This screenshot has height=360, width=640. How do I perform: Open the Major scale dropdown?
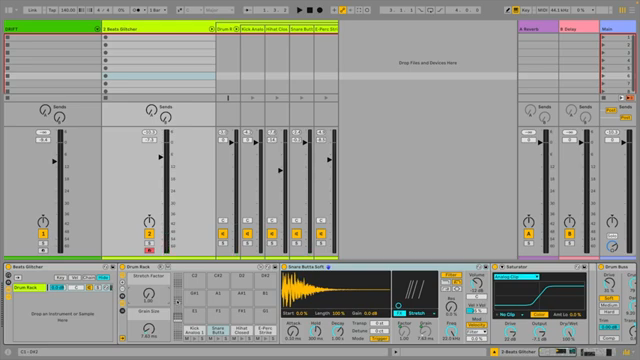[x=219, y=10]
